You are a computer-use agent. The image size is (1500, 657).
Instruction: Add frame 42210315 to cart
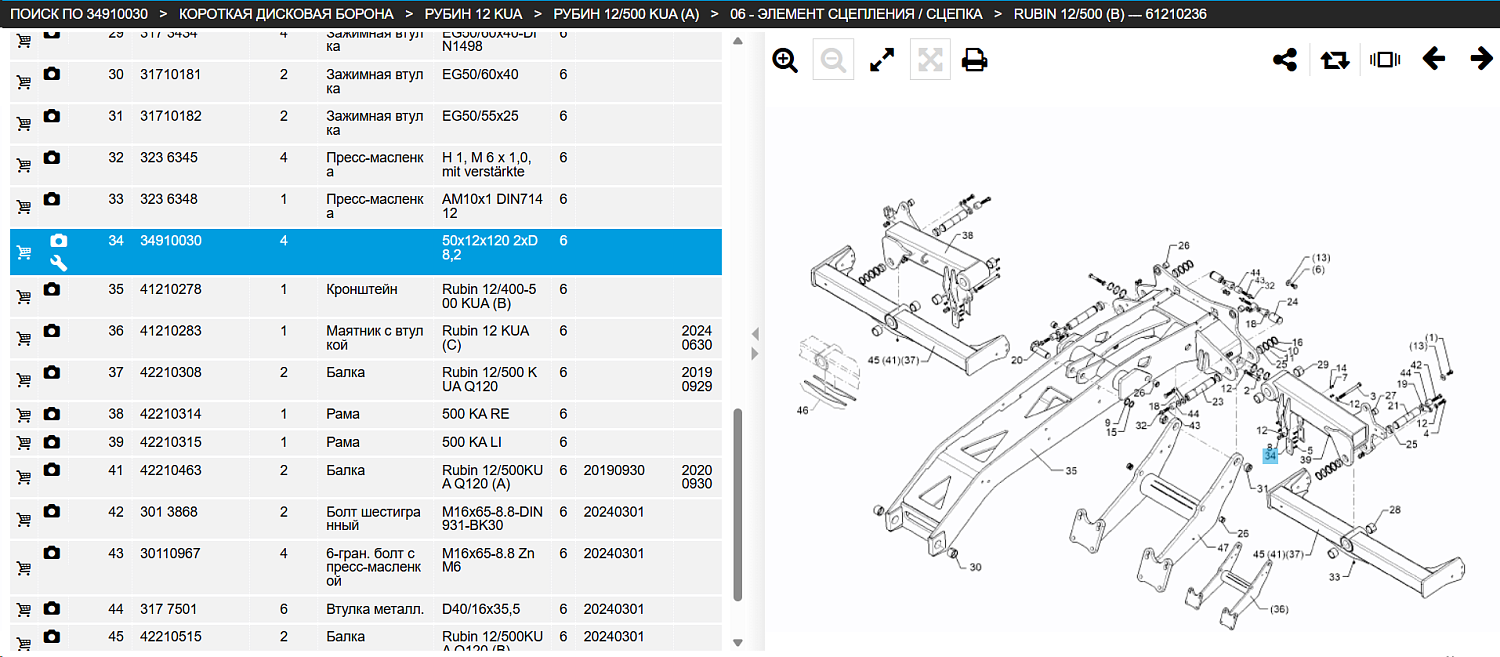(24, 443)
